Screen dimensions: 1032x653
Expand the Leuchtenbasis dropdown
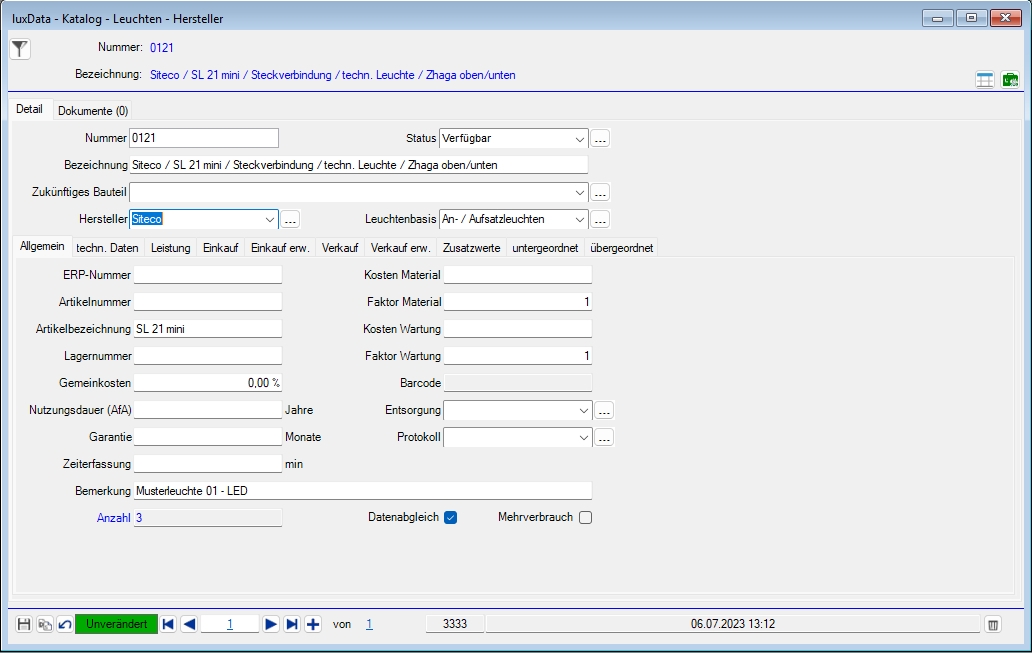click(x=580, y=219)
